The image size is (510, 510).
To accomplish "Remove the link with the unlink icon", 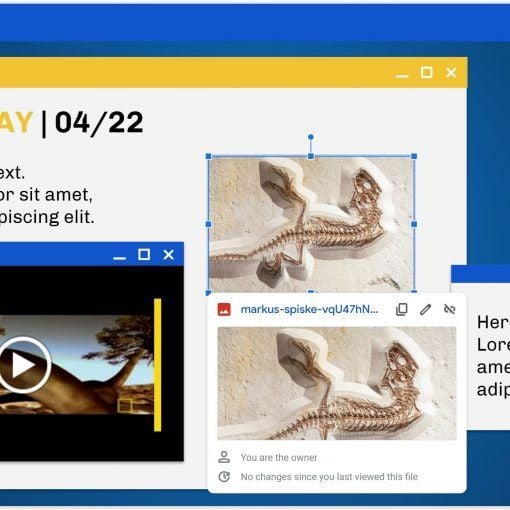I will (450, 309).
